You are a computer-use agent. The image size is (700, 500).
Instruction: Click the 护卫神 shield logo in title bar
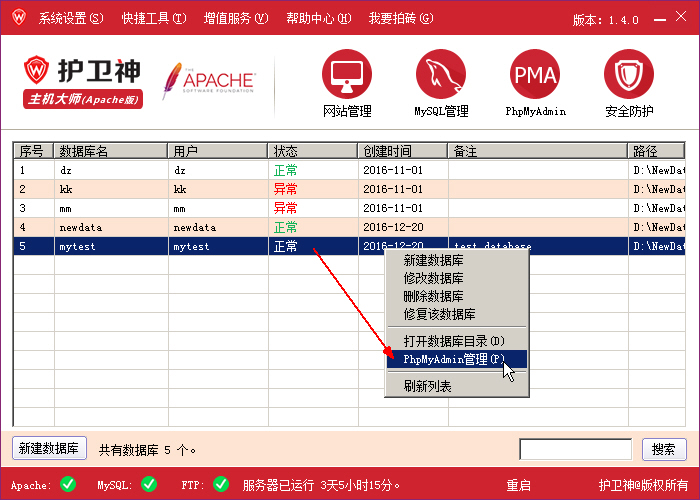(x=19, y=17)
